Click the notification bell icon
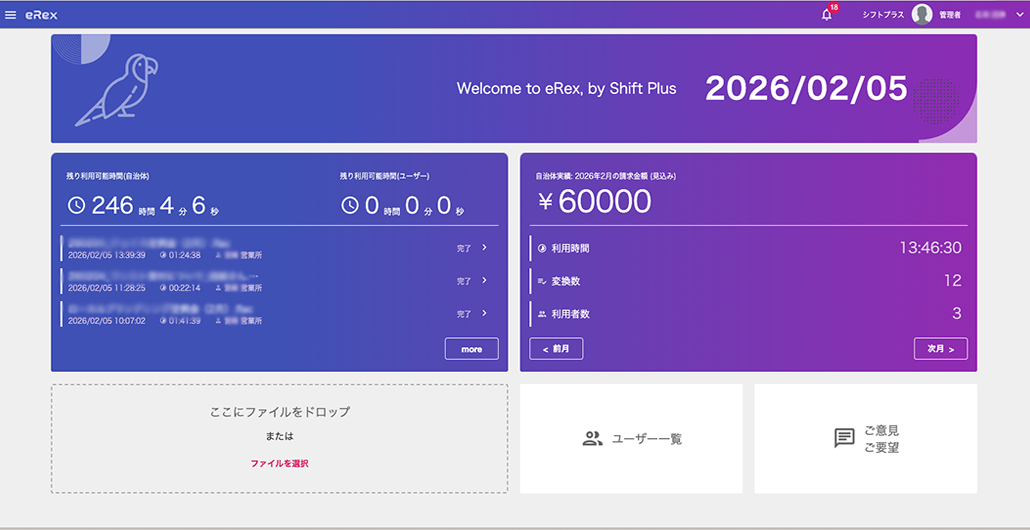The image size is (1030, 530). pyautogui.click(x=827, y=15)
